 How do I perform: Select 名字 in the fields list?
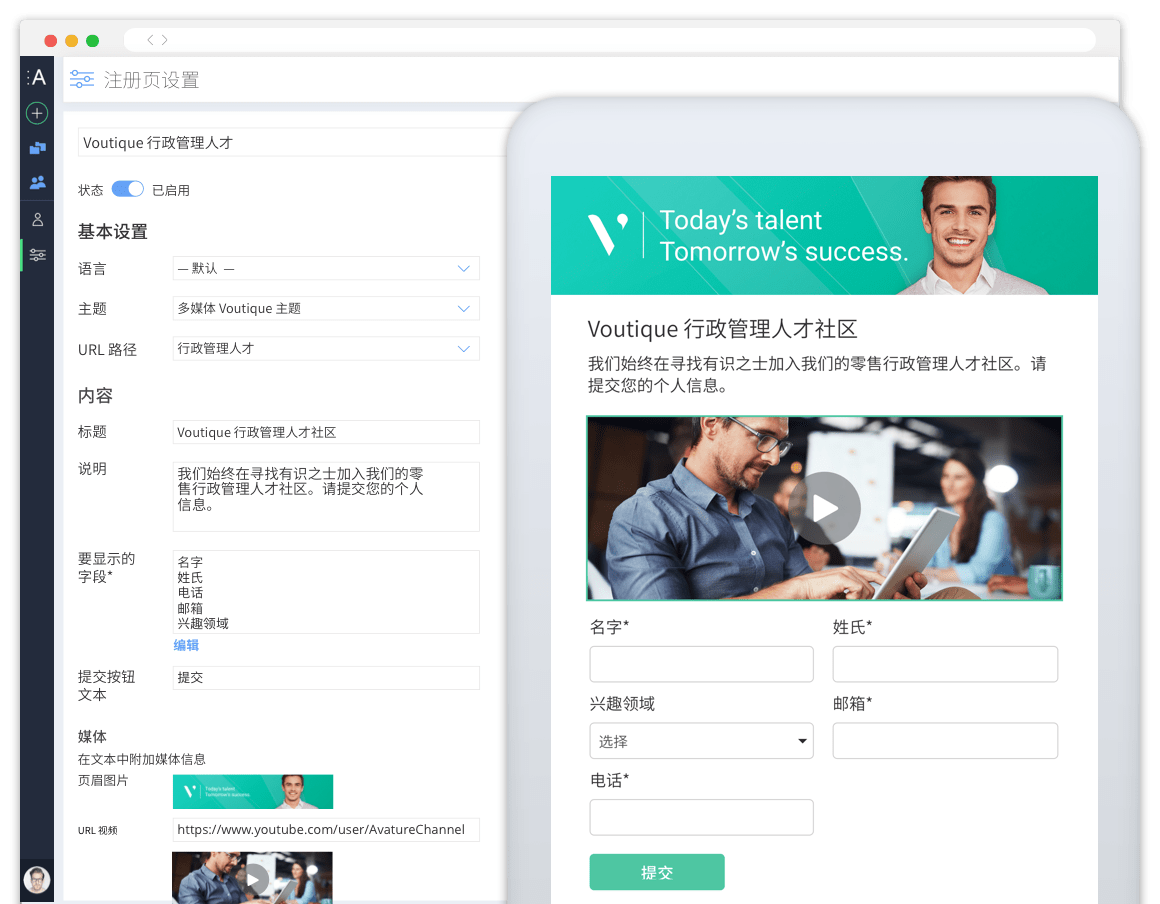coord(190,562)
